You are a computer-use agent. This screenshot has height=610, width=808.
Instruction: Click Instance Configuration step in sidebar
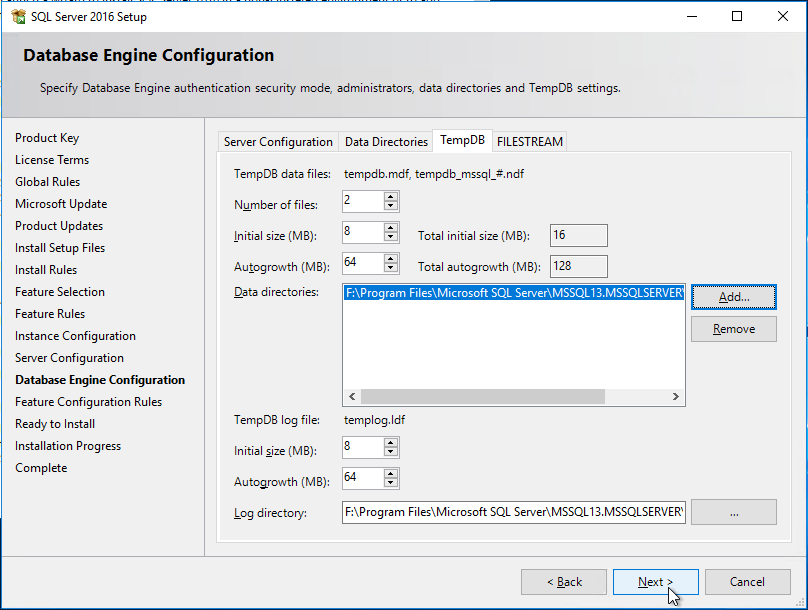point(75,336)
